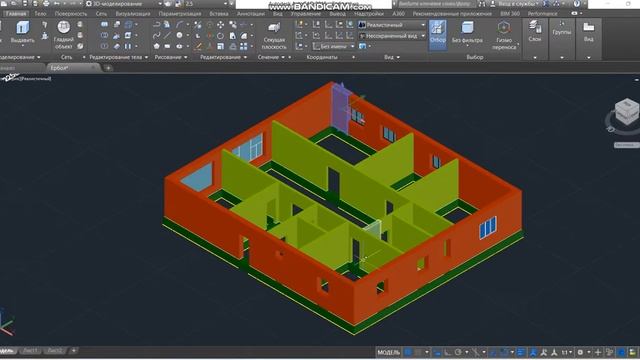
Task: Click the ViewCube in the viewport
Action: coord(626,112)
